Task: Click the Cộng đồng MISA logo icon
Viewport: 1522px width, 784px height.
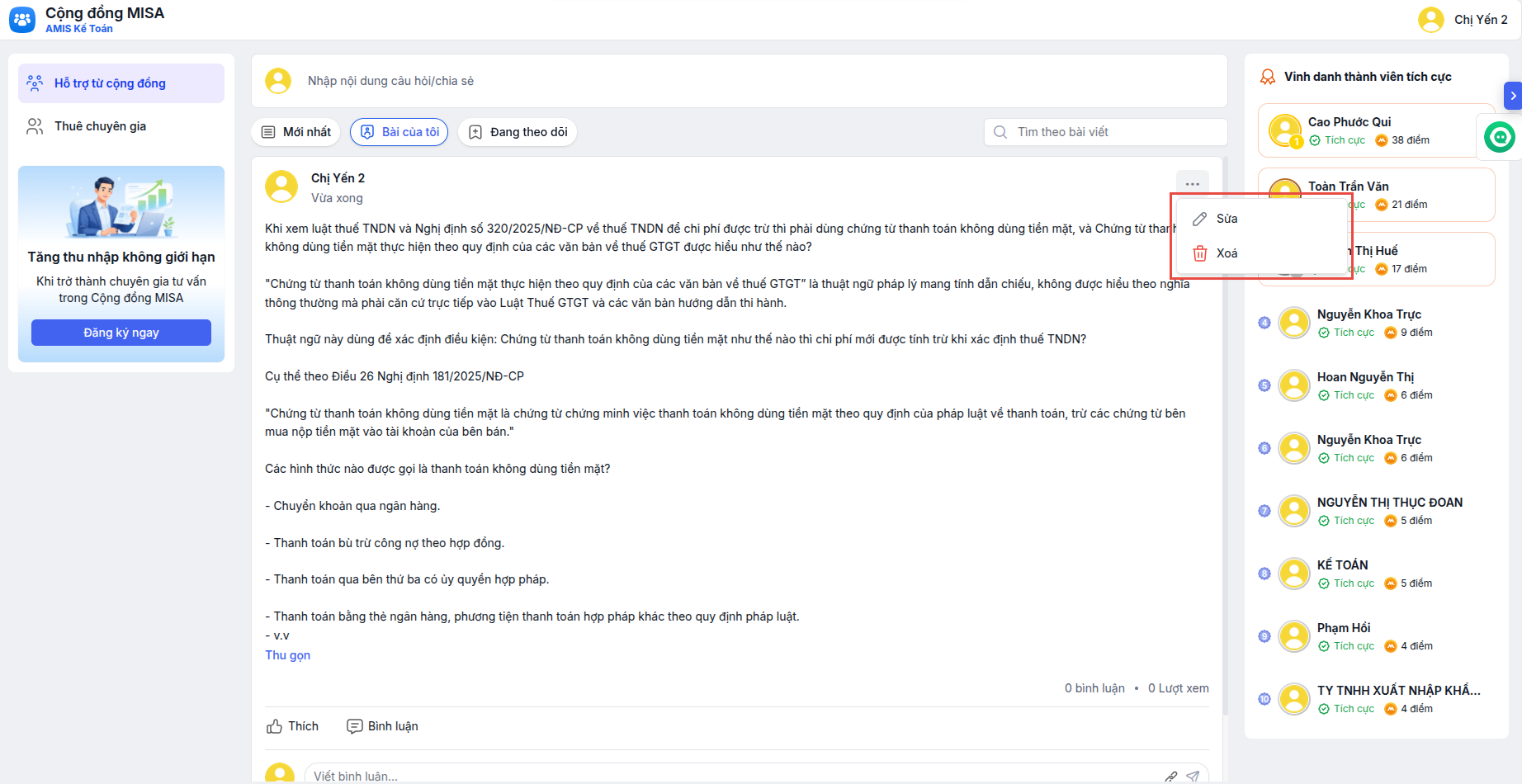Action: click(22, 20)
